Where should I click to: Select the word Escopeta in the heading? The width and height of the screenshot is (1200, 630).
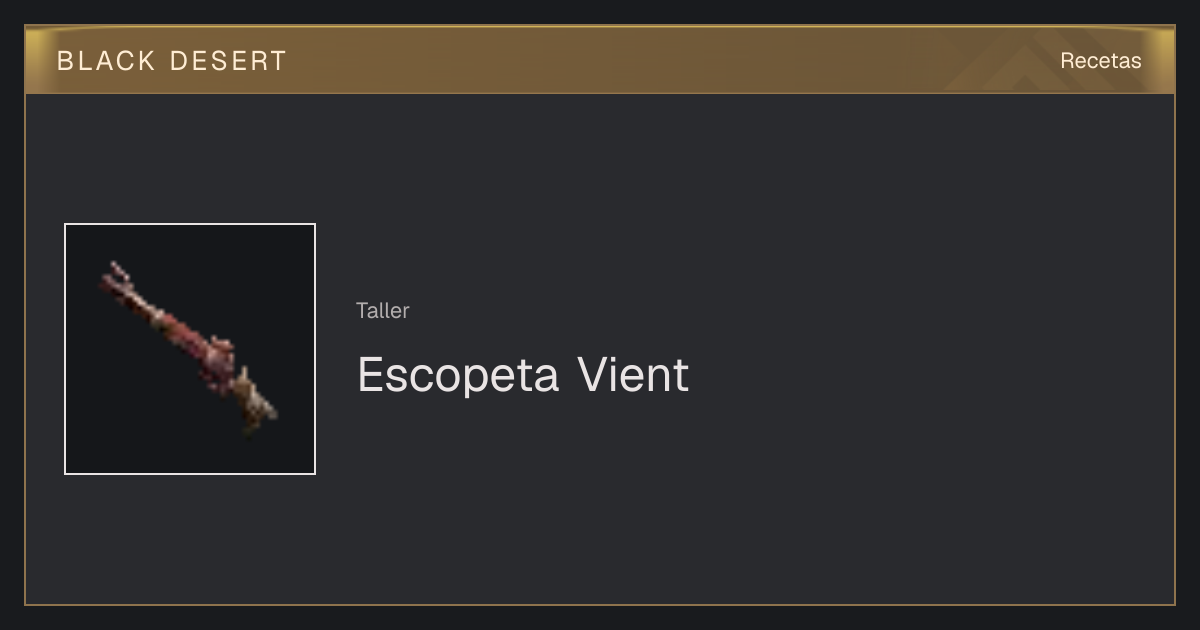pyautogui.click(x=457, y=375)
